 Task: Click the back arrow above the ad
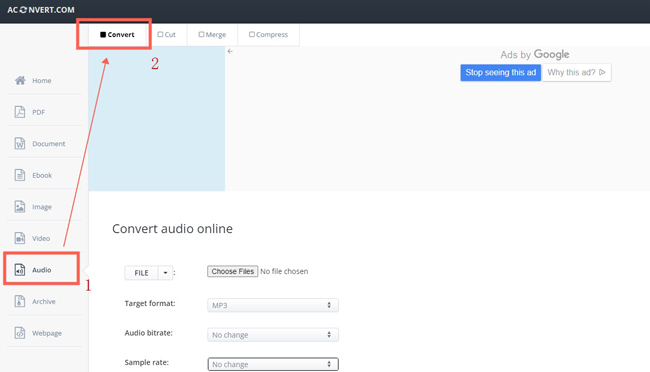[230, 51]
